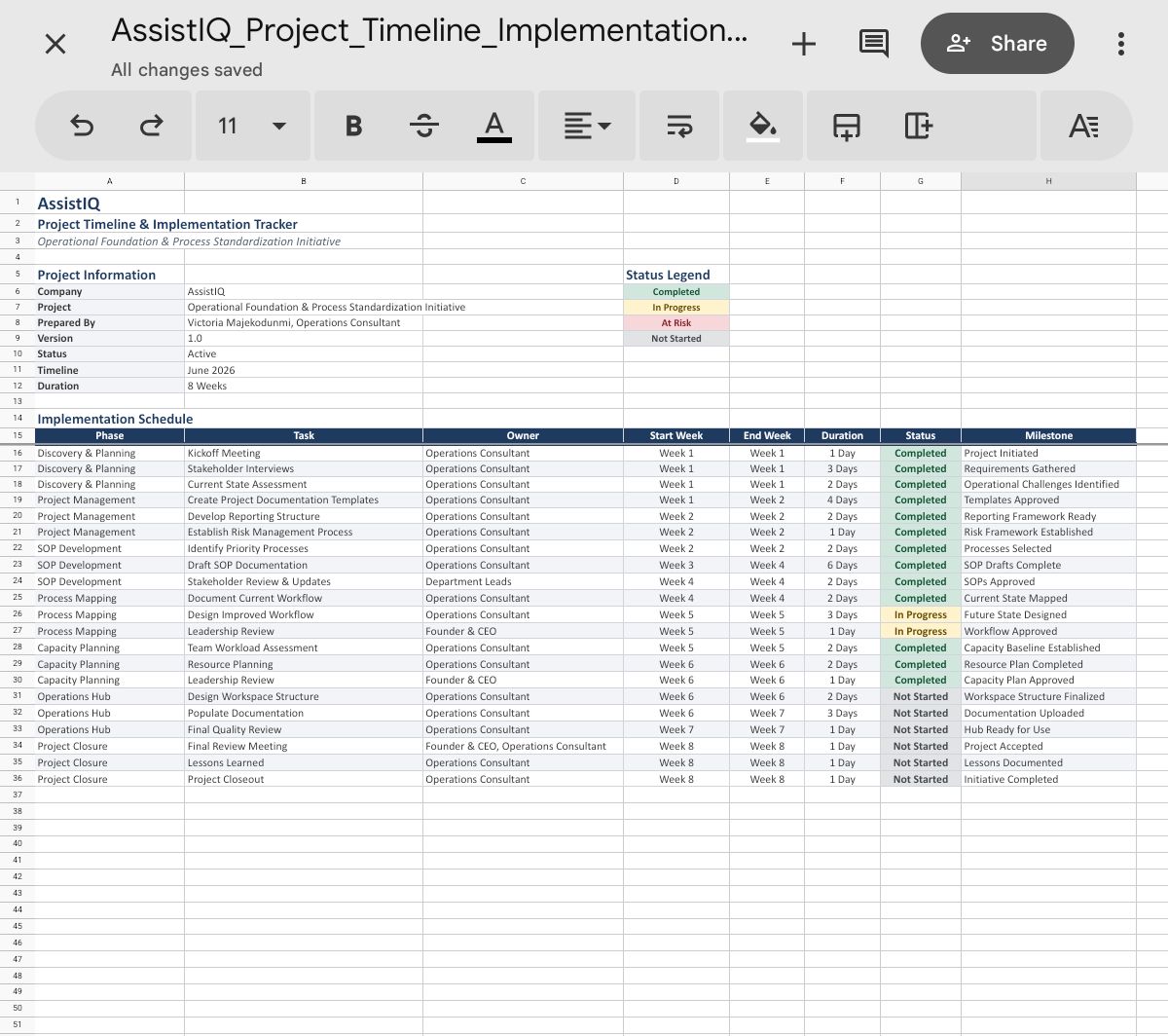Click the '8 Weeks' cell
The image size is (1168, 1036).
tap(304, 386)
